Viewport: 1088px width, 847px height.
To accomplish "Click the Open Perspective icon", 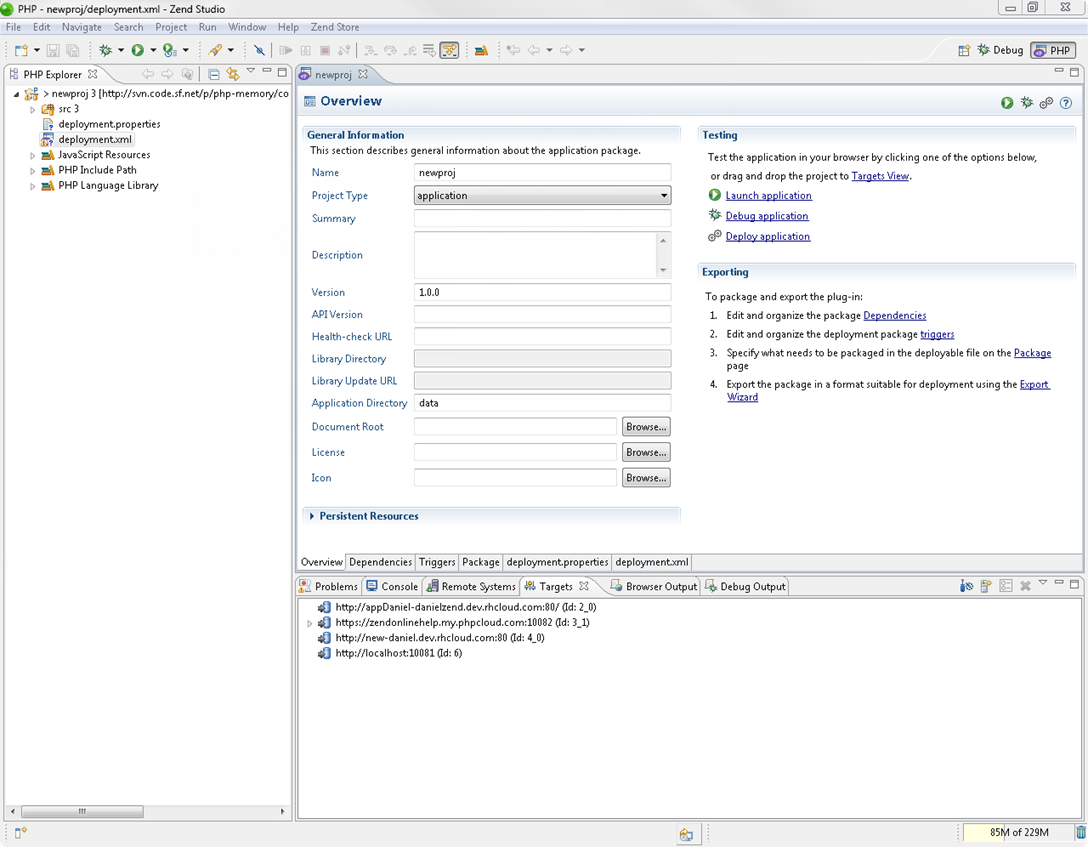I will click(964, 50).
